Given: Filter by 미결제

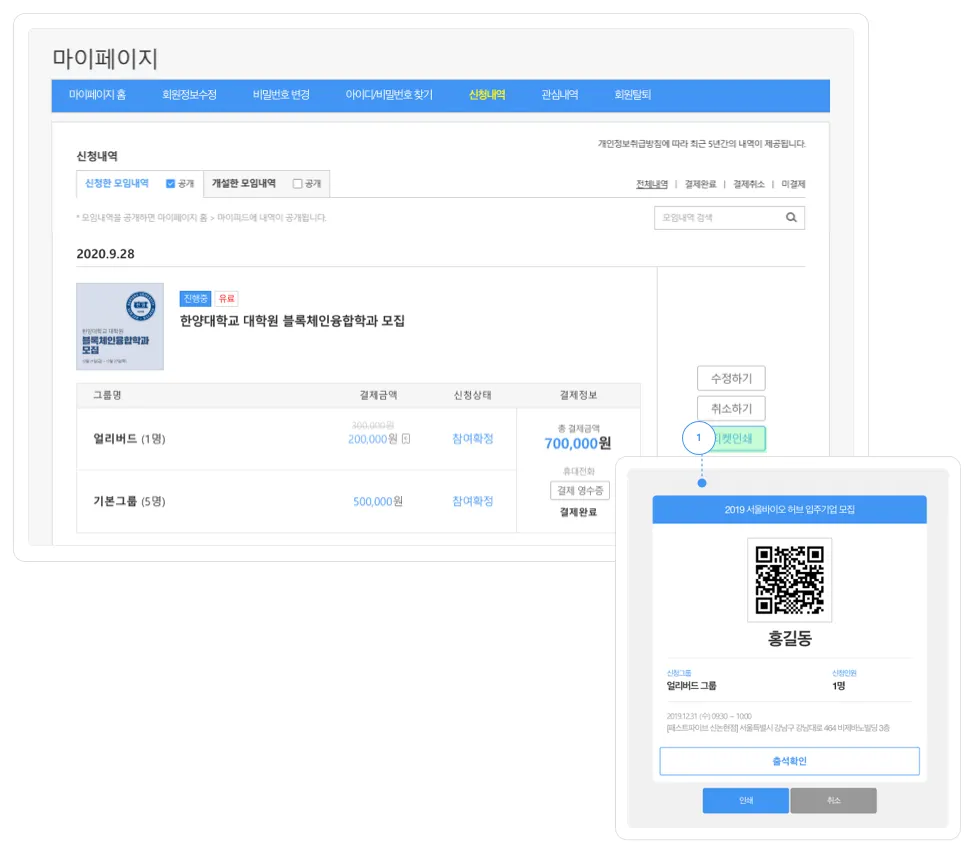Looking at the screenshot, I should tap(793, 184).
